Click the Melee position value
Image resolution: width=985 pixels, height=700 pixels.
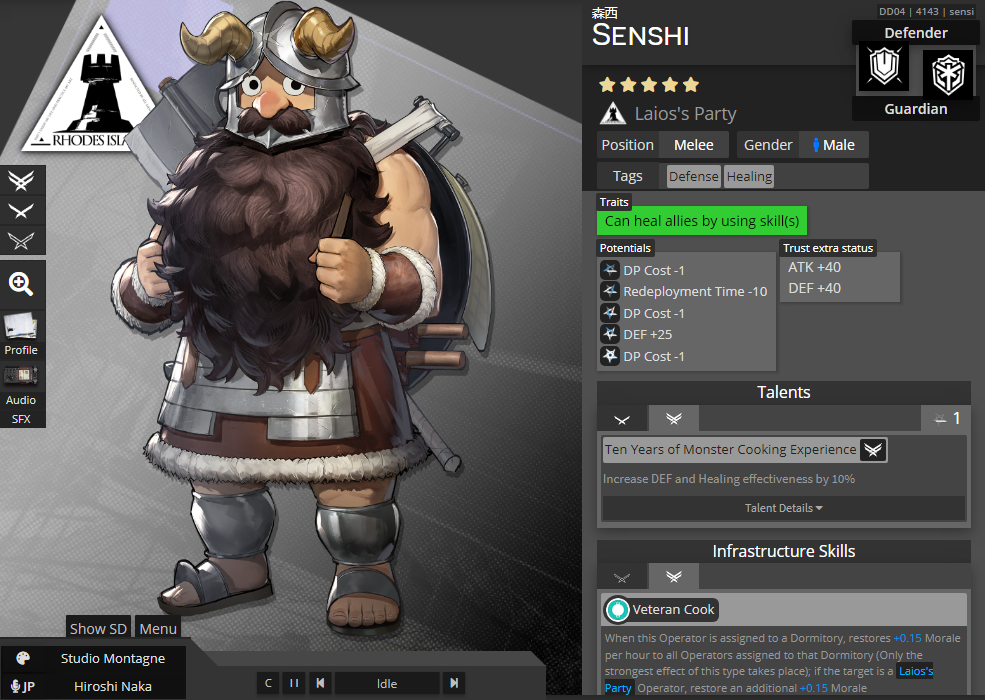(x=694, y=145)
